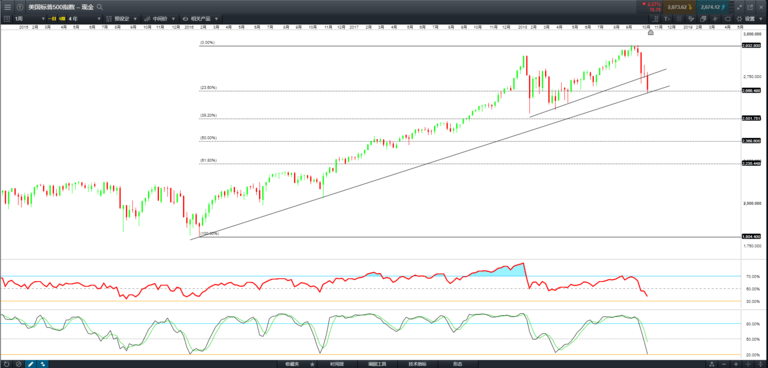Screen dimensions: 768x368
Task: Expand chart to full size icon
Action: click(x=739, y=7)
